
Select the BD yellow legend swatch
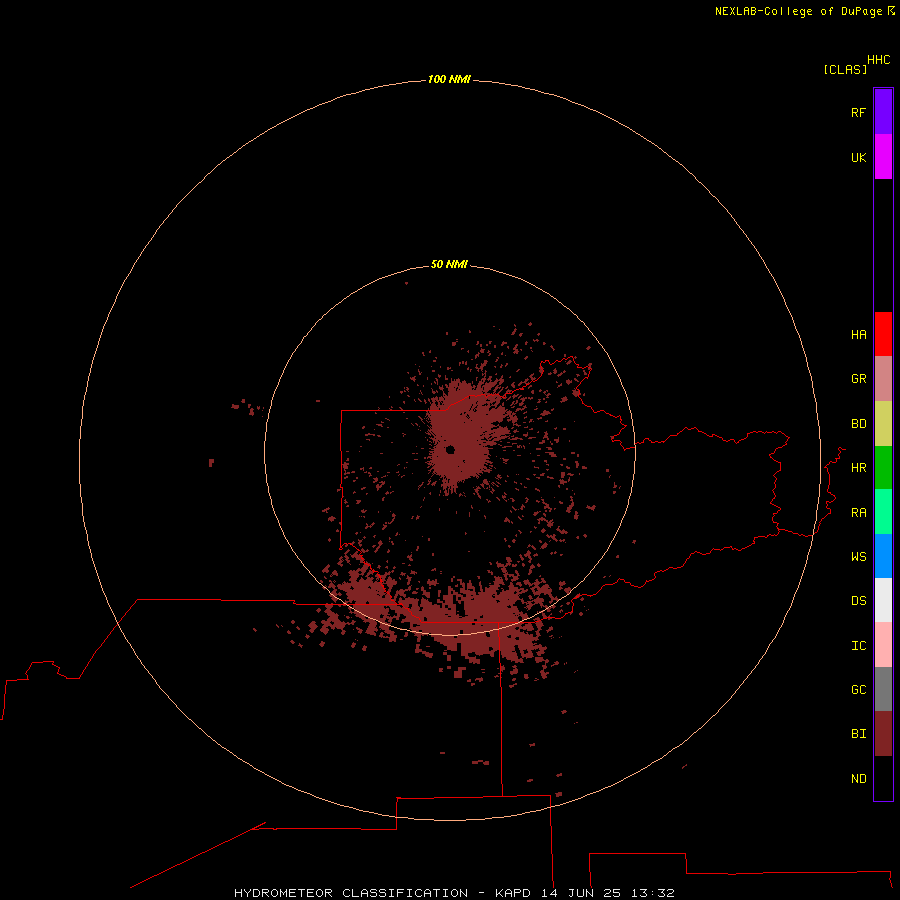(x=883, y=424)
